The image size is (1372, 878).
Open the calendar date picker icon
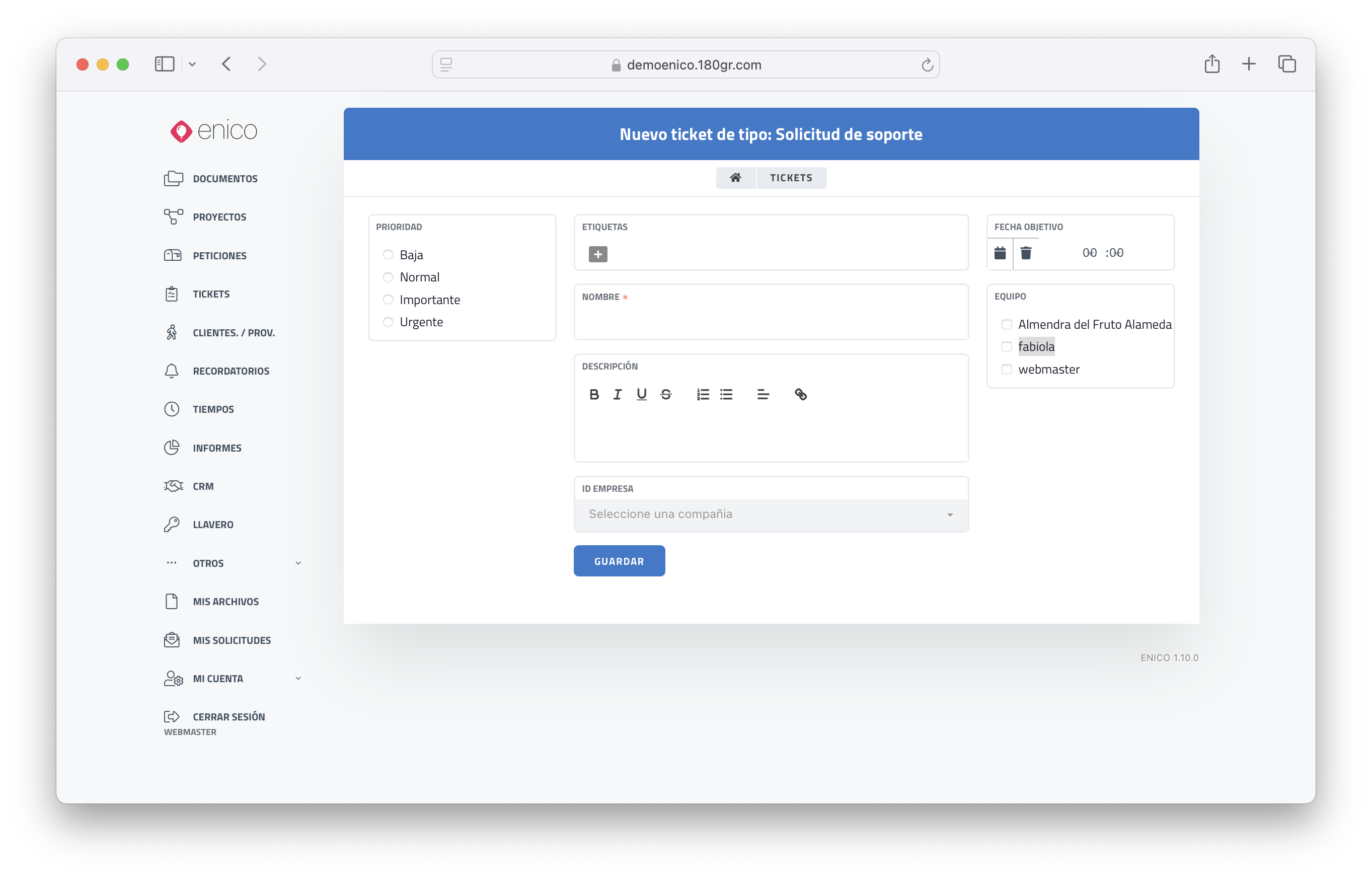coord(1000,253)
